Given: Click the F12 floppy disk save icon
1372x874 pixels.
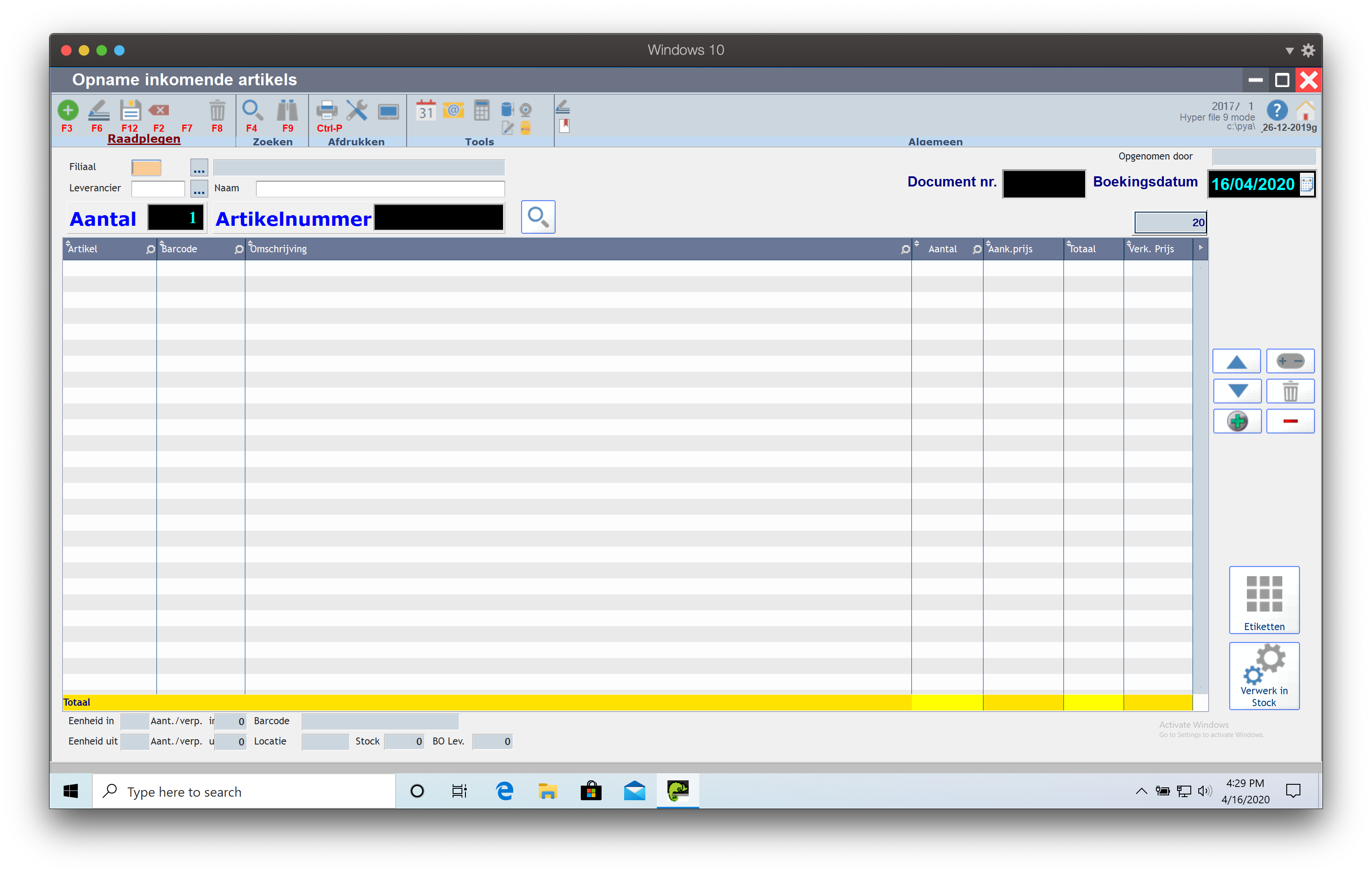Looking at the screenshot, I should [x=130, y=110].
